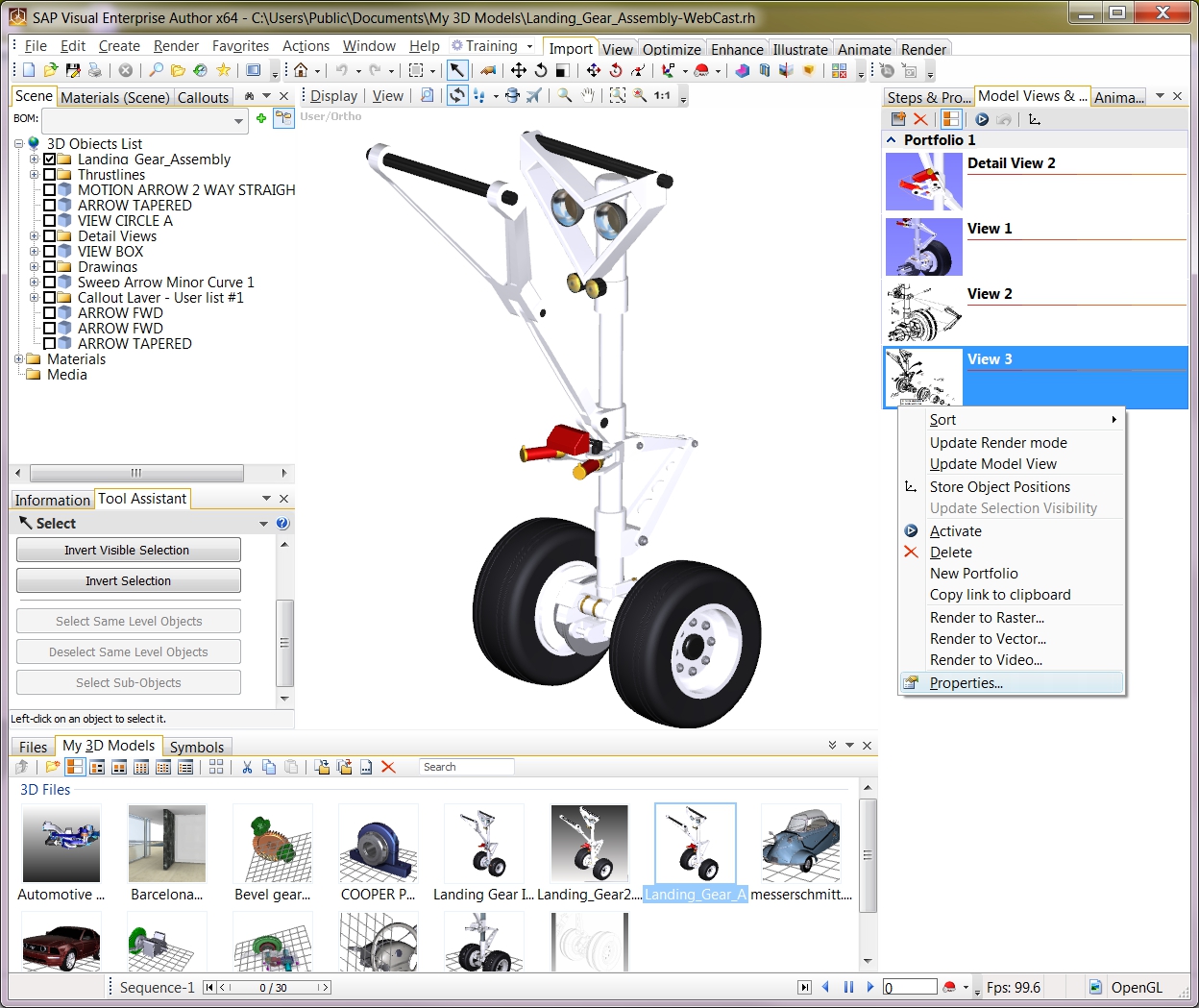This screenshot has height=1008, width=1199.
Task: Check the Thrustlines checkbox
Action: tap(49, 175)
